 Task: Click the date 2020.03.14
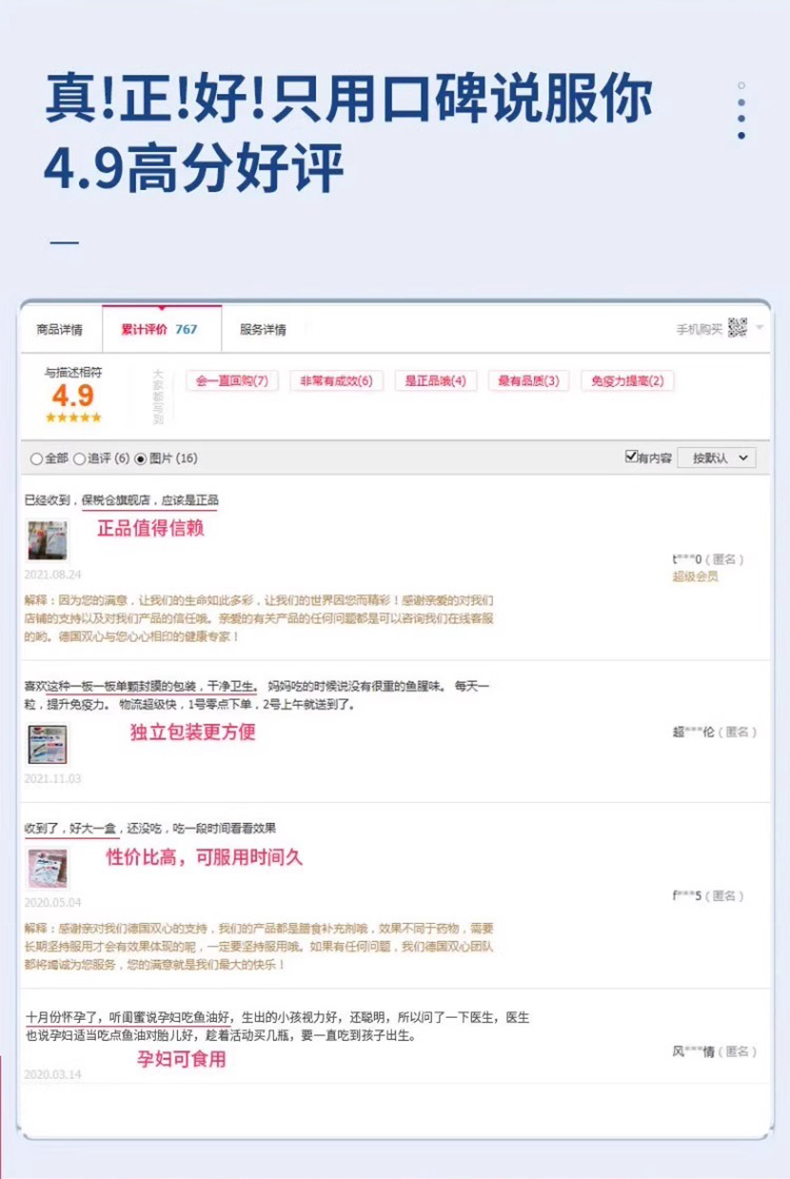(53, 1074)
